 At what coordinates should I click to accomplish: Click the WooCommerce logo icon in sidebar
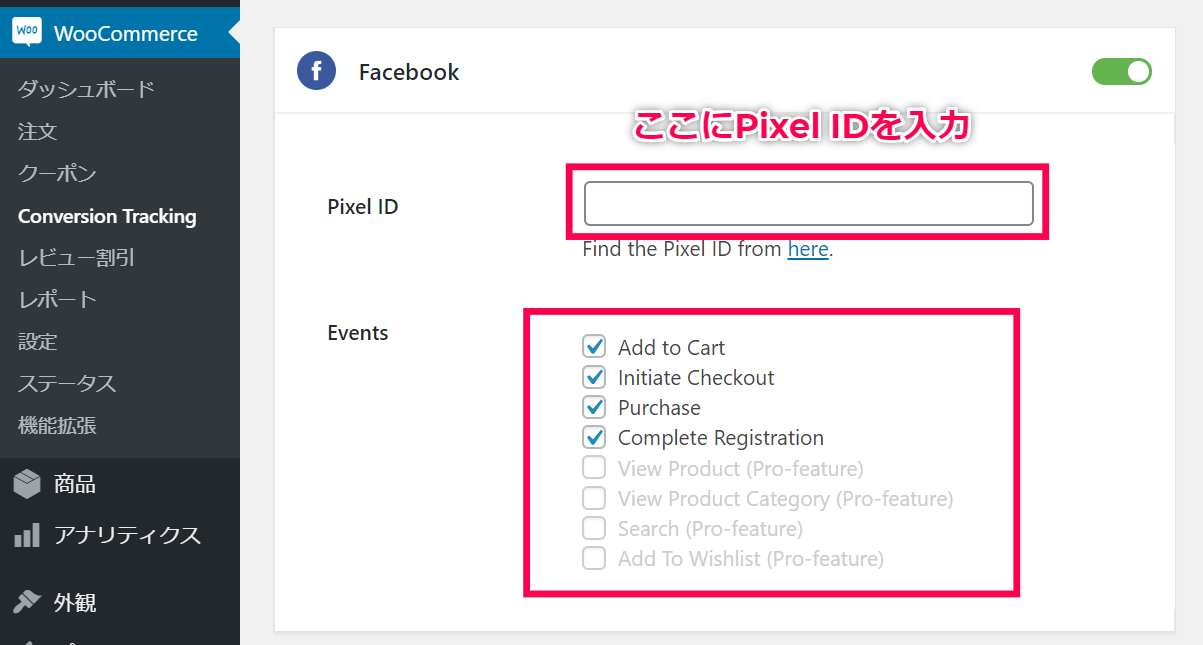click(x=27, y=33)
